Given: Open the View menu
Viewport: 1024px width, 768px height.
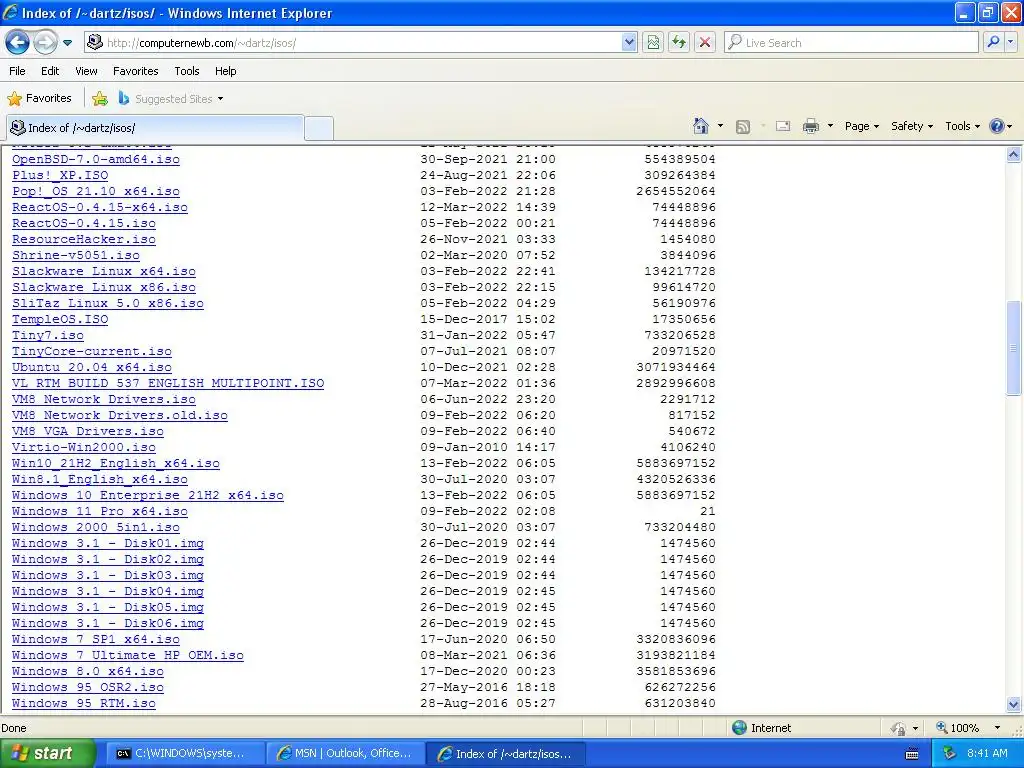Looking at the screenshot, I should (86, 71).
